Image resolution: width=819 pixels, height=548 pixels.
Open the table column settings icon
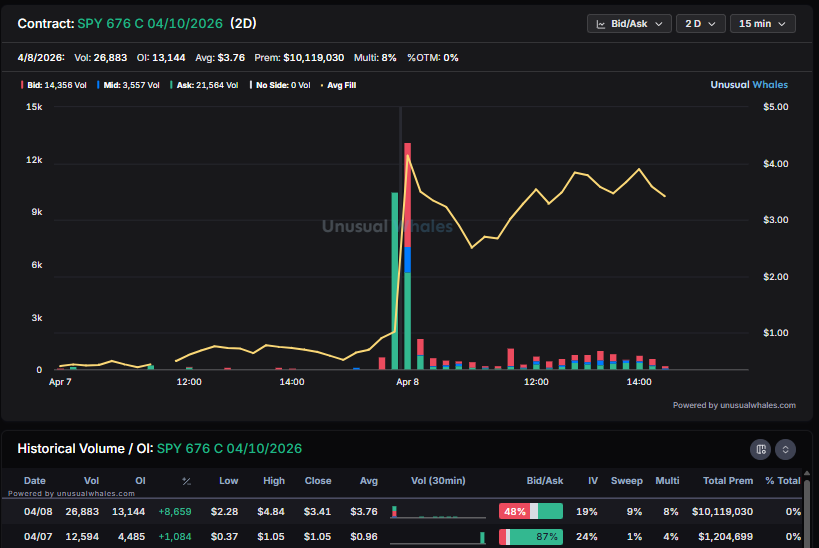761,449
